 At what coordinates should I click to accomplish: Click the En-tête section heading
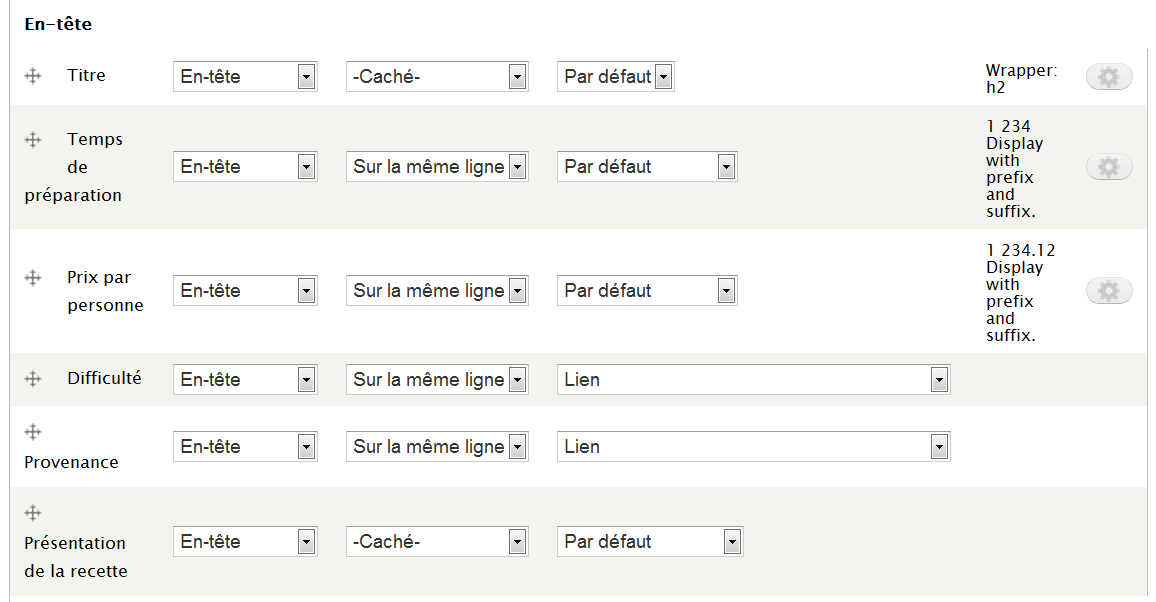pos(58,23)
